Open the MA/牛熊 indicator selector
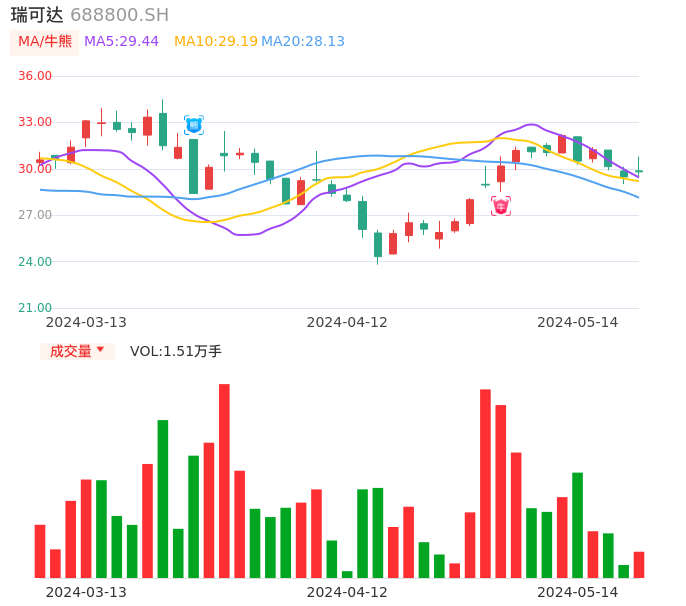The height and width of the screenshot is (606, 686). (45, 42)
